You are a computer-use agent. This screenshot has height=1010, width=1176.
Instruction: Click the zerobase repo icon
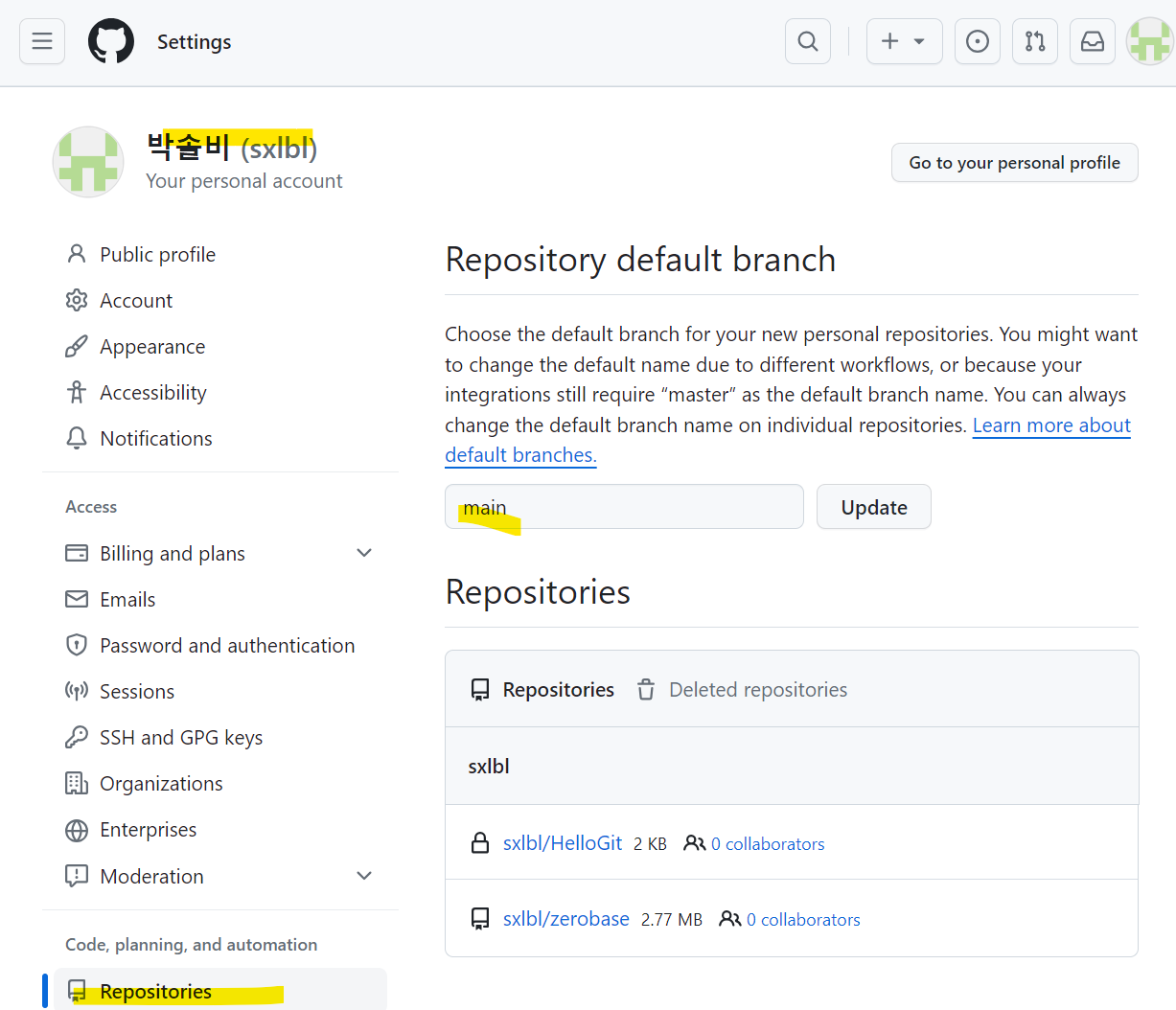tap(480, 919)
